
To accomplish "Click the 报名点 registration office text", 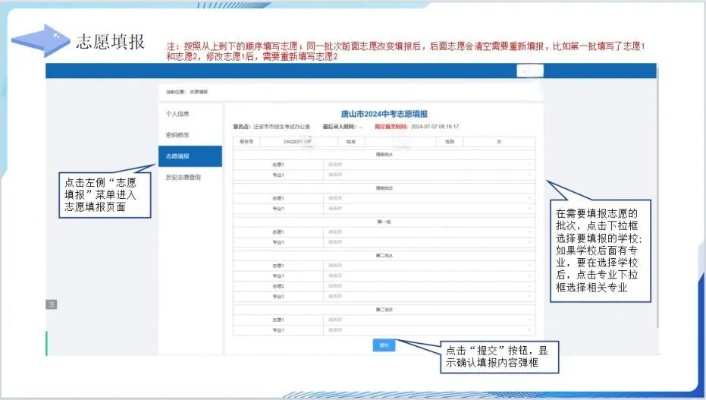I will 272,127.
